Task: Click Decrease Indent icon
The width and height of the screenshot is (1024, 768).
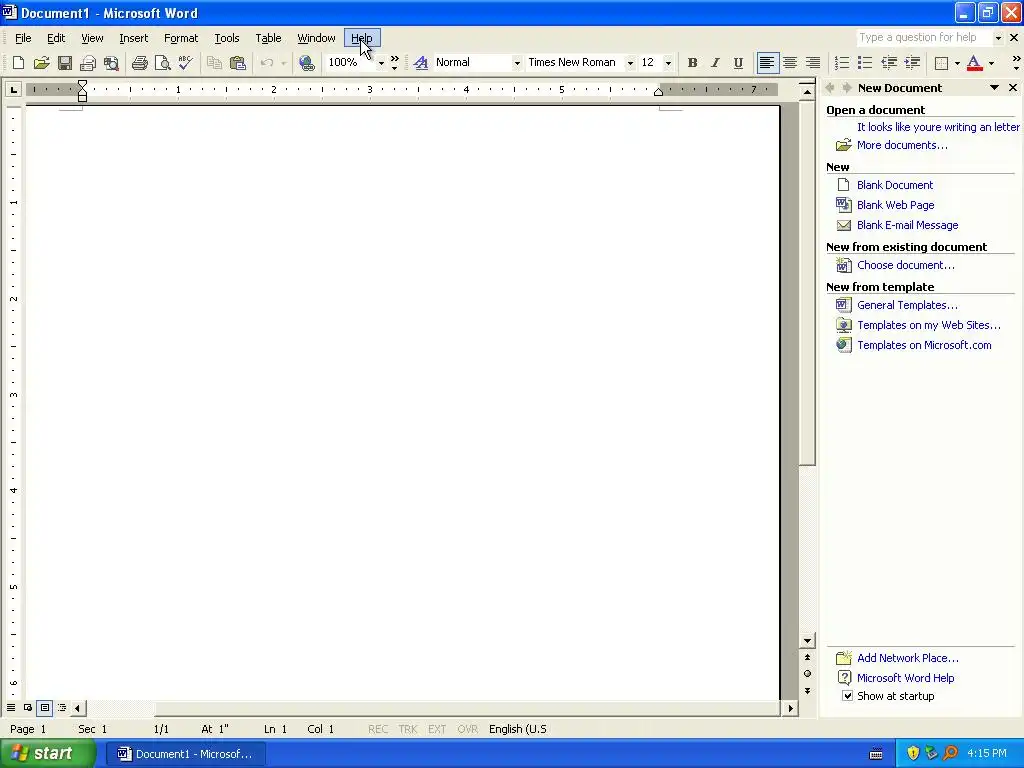Action: (889, 63)
